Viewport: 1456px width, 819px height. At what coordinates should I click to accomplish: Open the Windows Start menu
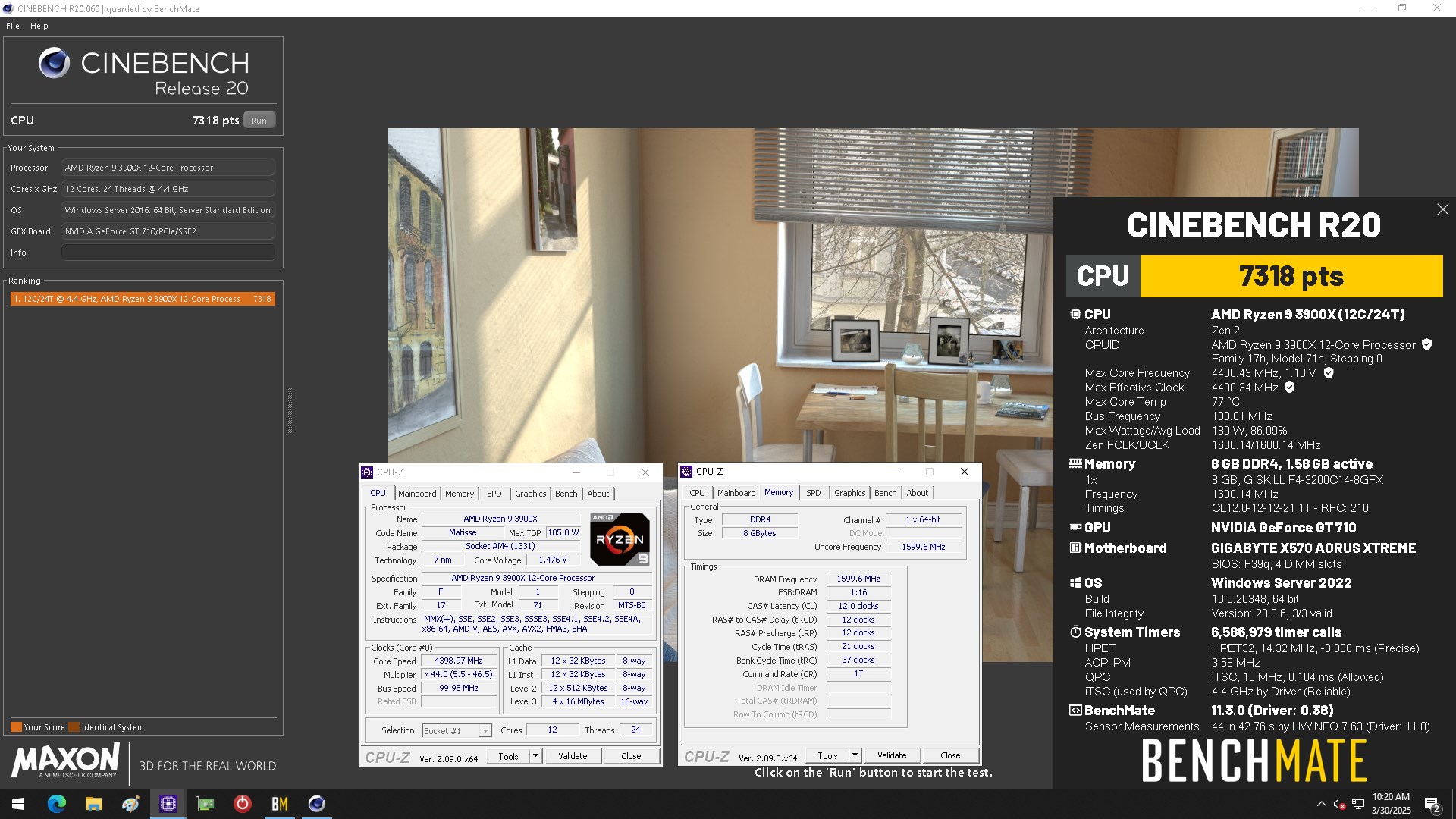tap(18, 804)
